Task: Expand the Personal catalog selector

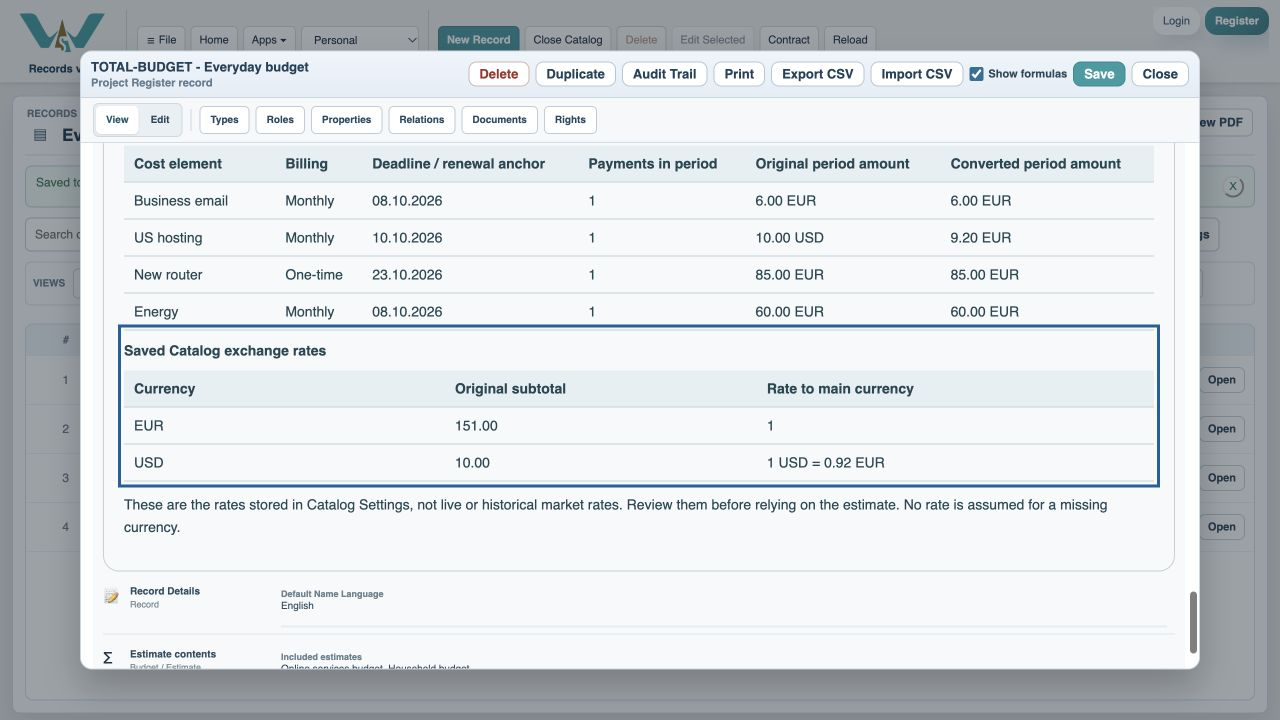Action: pos(361,40)
